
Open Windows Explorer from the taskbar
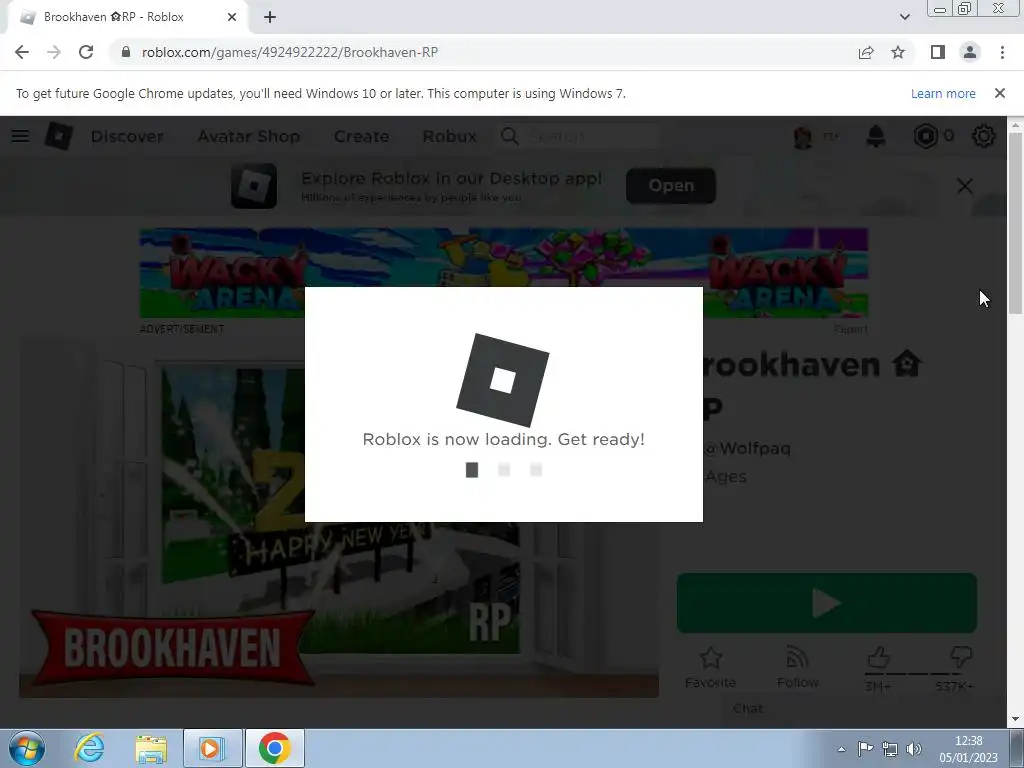(151, 748)
